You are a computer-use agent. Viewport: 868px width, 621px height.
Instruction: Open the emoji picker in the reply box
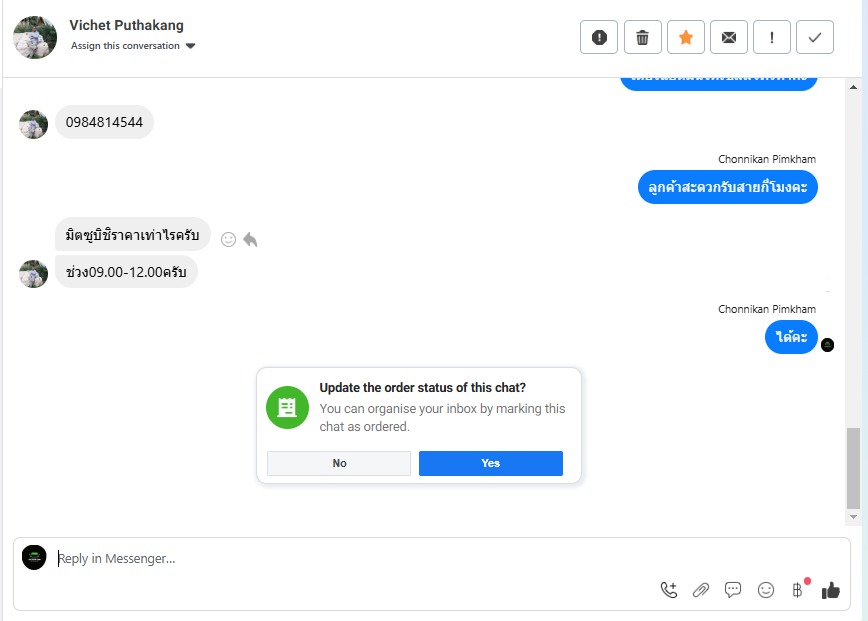click(766, 590)
